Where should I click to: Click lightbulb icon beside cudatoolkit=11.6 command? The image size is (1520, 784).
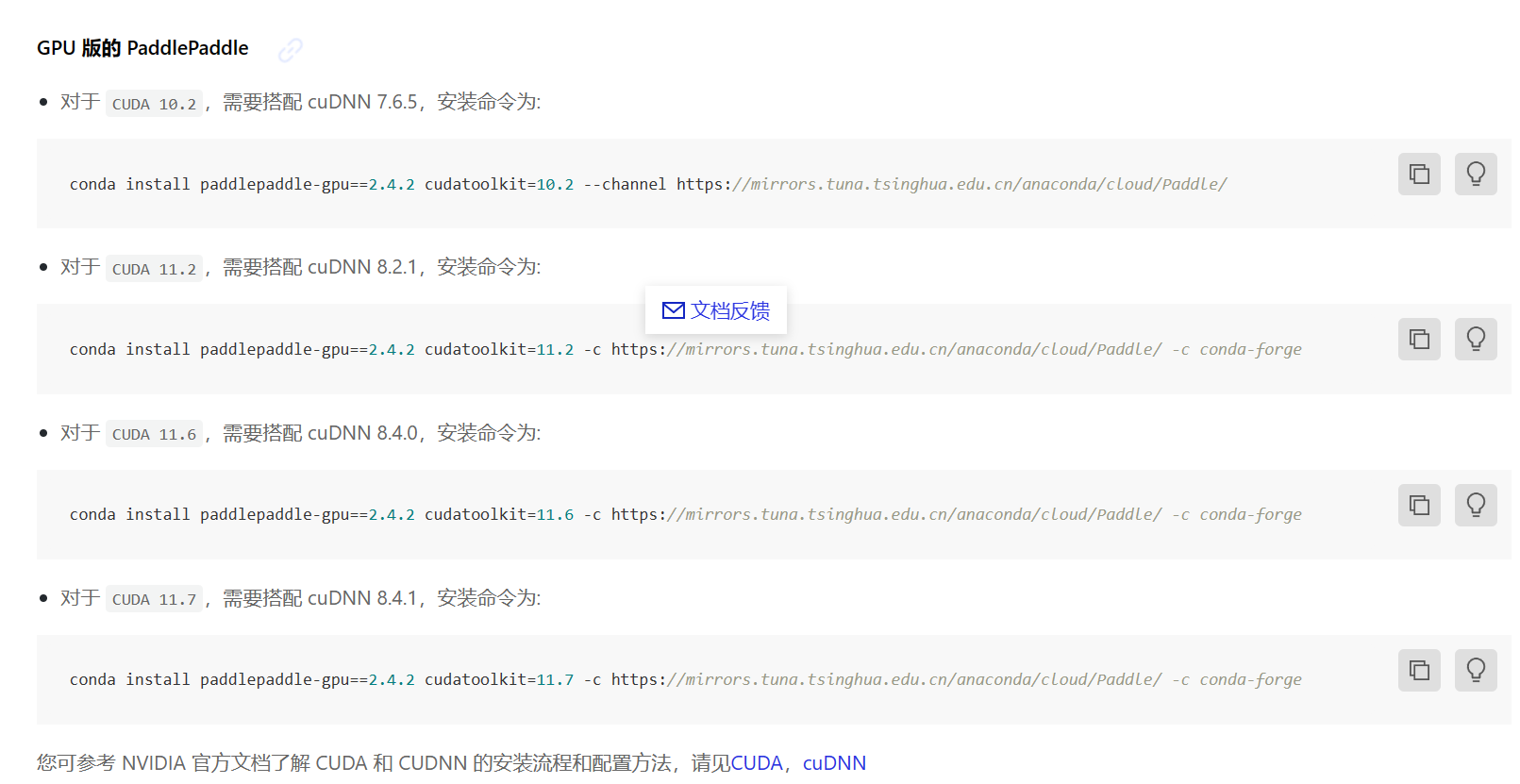(x=1476, y=505)
